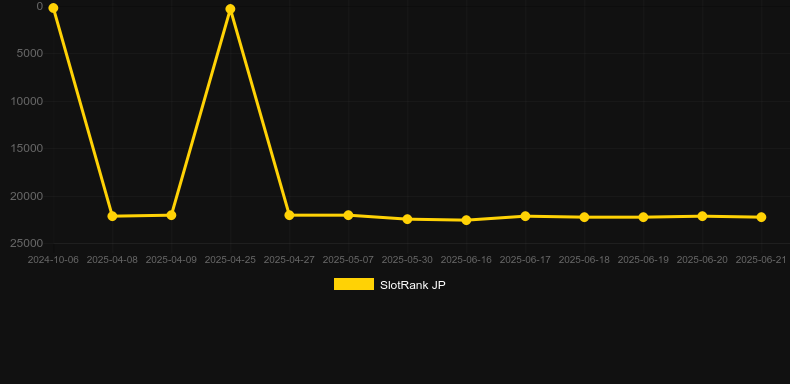Click the 25000 y-axis label
This screenshot has height=384, width=790.
click(x=27, y=243)
